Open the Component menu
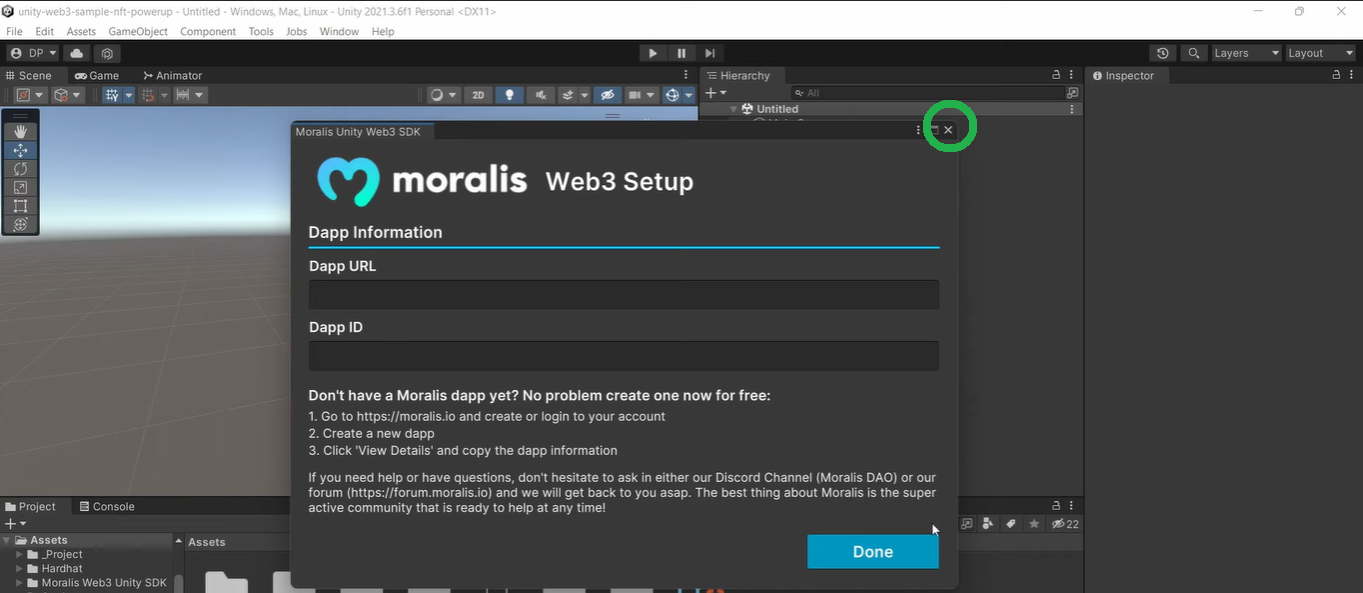The height and width of the screenshot is (593, 1363). (x=208, y=32)
